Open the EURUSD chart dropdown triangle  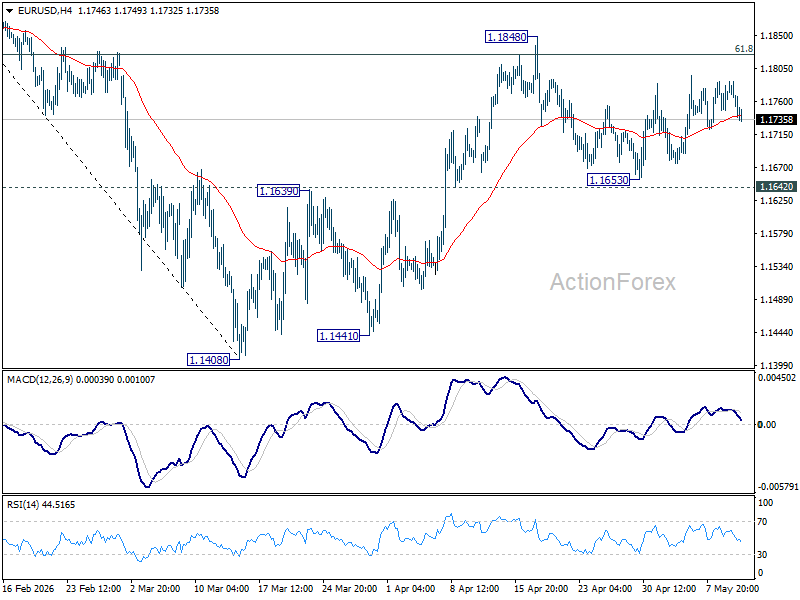tap(9, 11)
